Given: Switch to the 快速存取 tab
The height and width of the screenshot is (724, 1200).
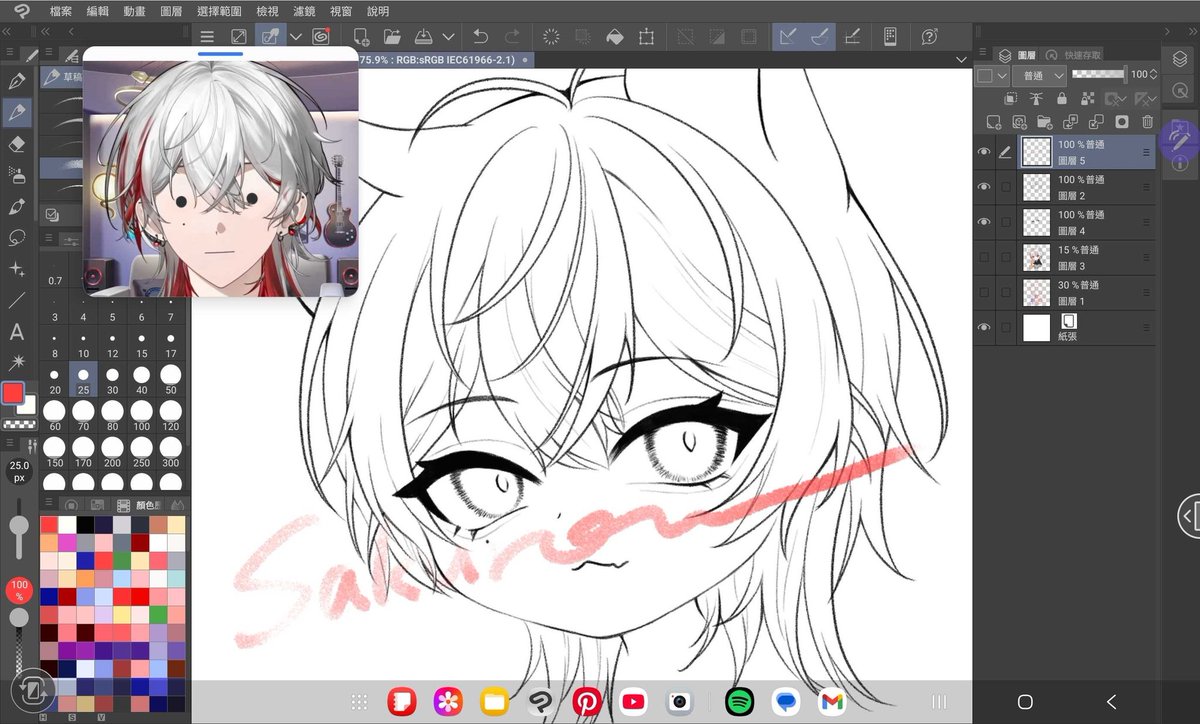Looking at the screenshot, I should point(1073,55).
